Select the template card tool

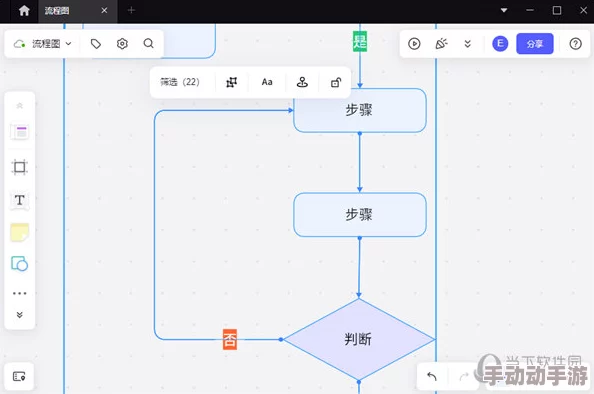(x=20, y=132)
